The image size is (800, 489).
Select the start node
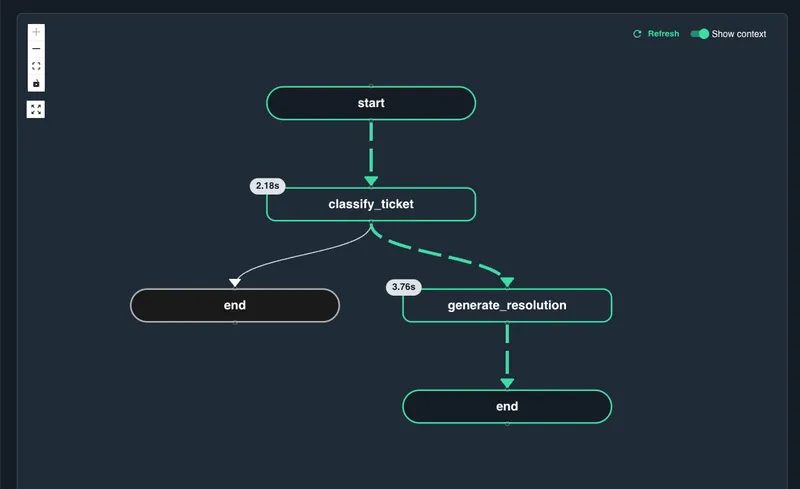click(371, 103)
